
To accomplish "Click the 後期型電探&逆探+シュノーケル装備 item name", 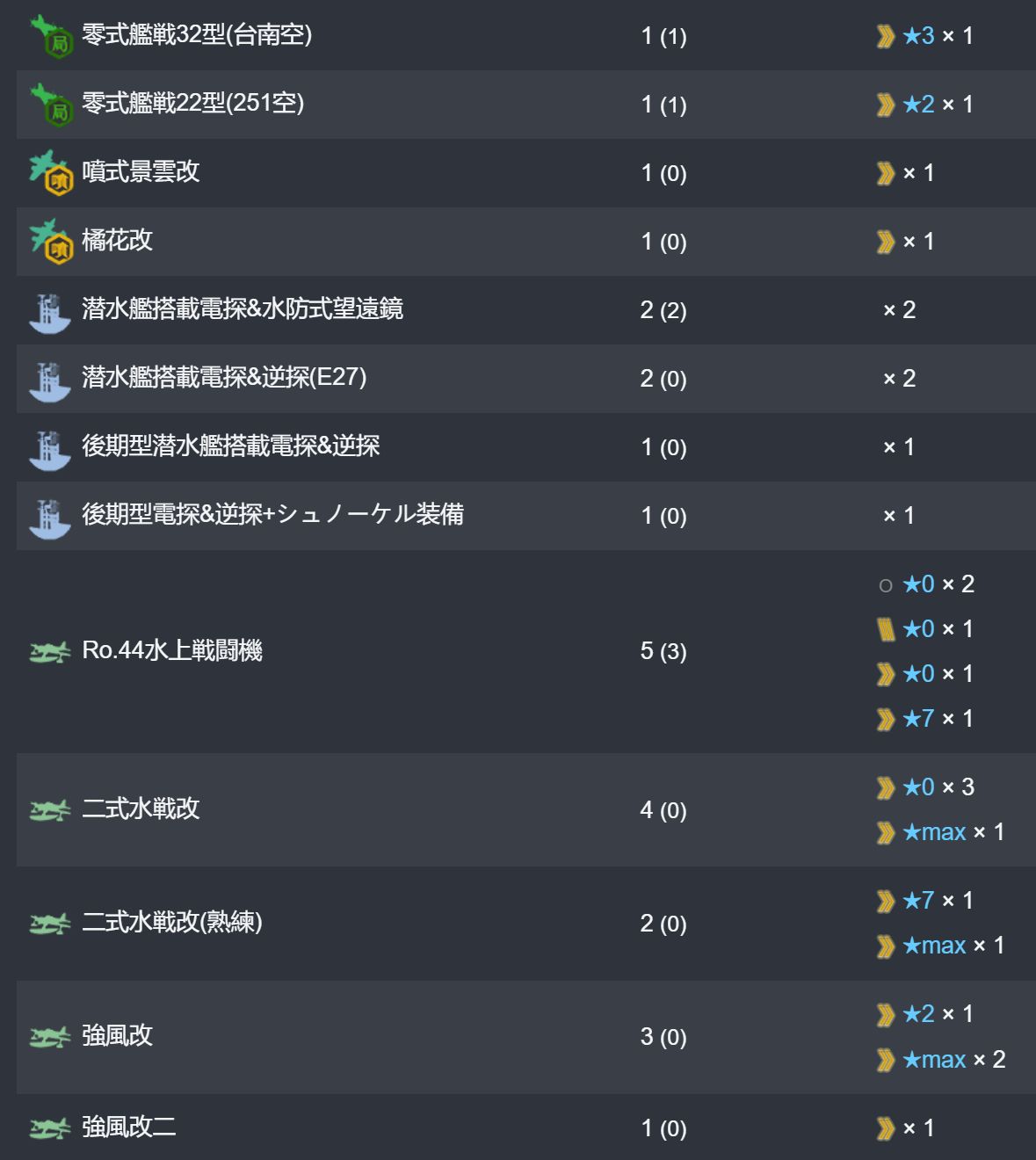I will coord(272,515).
